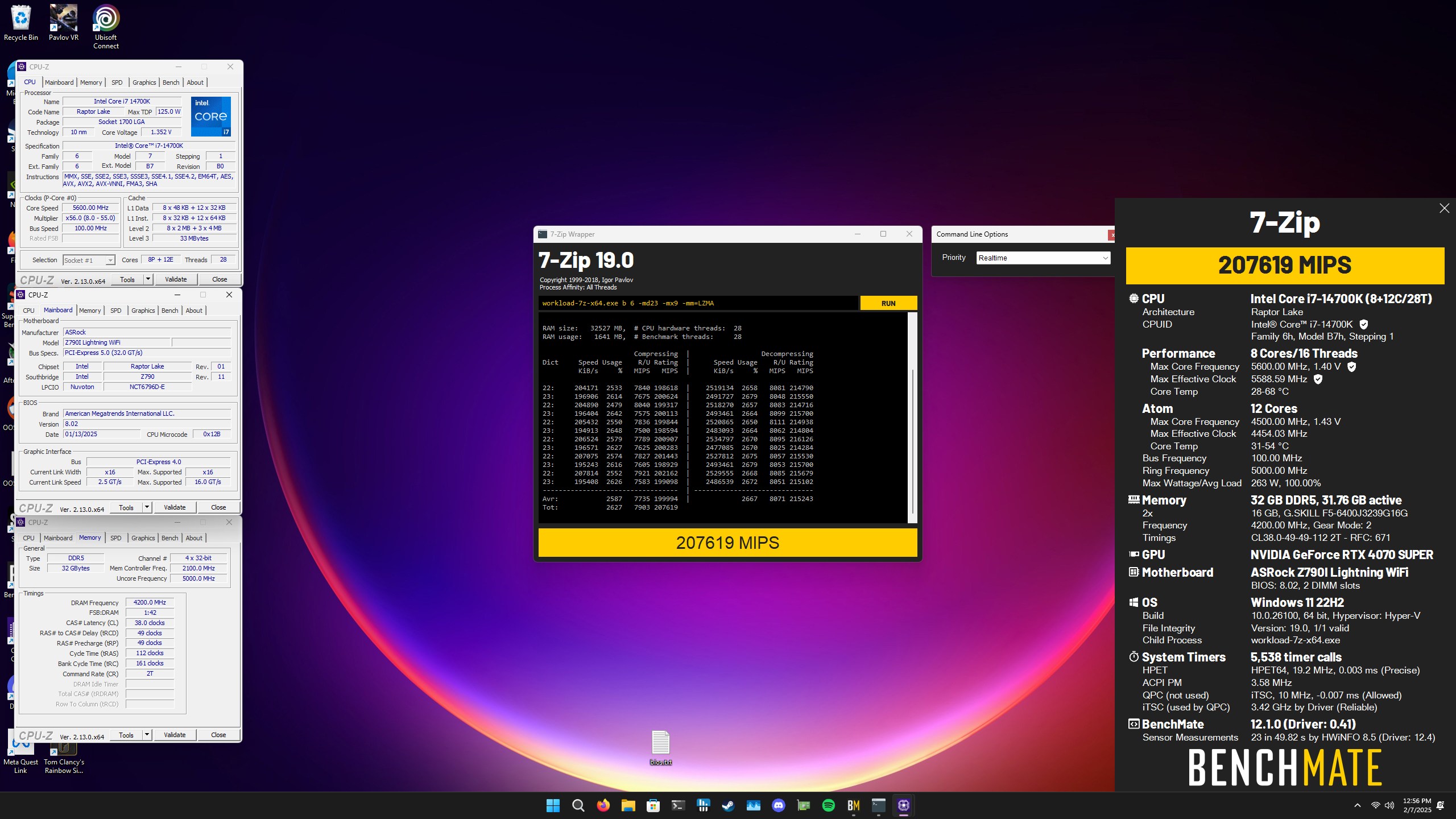1456x819 pixels.
Task: Click Validate in CPU-Z CPU window
Action: tap(176, 279)
